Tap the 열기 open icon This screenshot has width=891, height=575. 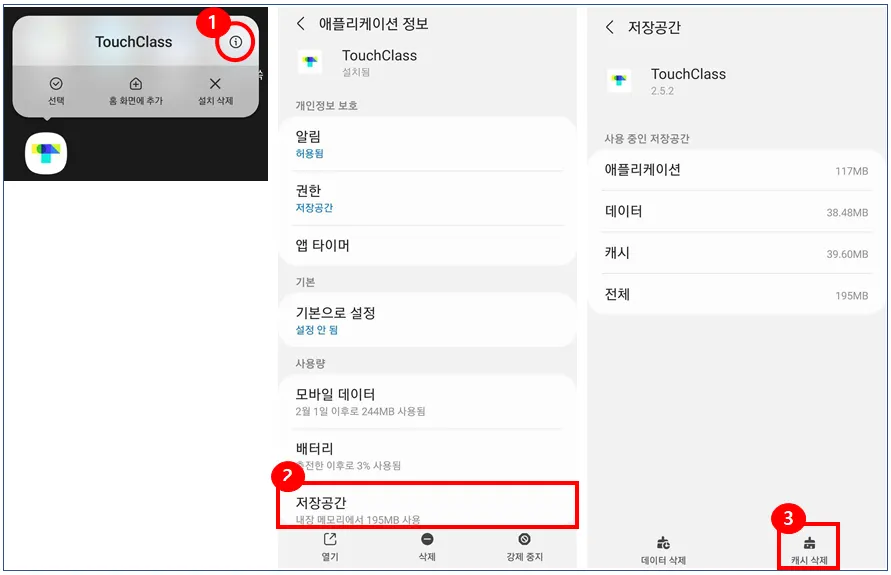[x=330, y=539]
